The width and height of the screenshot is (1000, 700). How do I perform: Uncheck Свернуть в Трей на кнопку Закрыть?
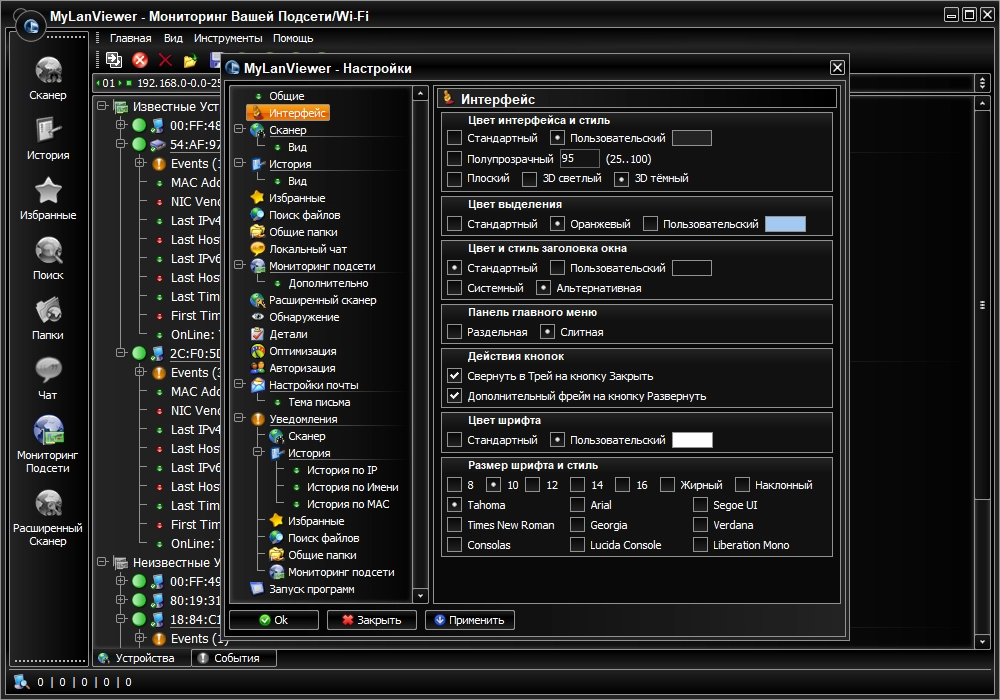[x=455, y=376]
